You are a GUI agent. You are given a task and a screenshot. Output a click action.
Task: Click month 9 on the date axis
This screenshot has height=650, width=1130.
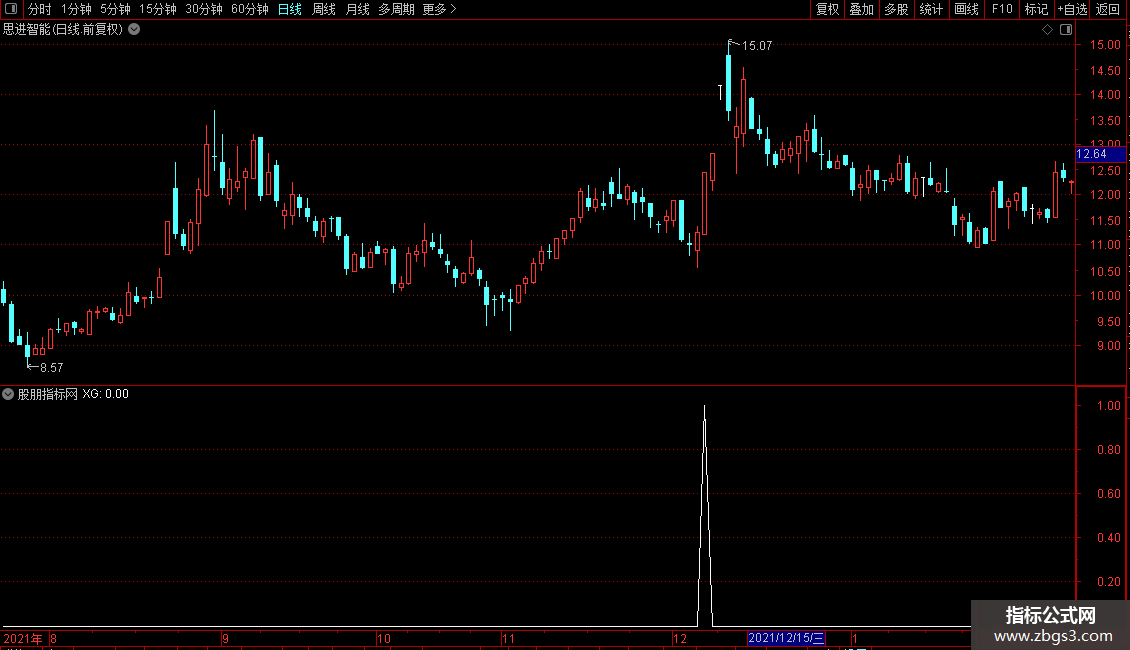(x=226, y=638)
